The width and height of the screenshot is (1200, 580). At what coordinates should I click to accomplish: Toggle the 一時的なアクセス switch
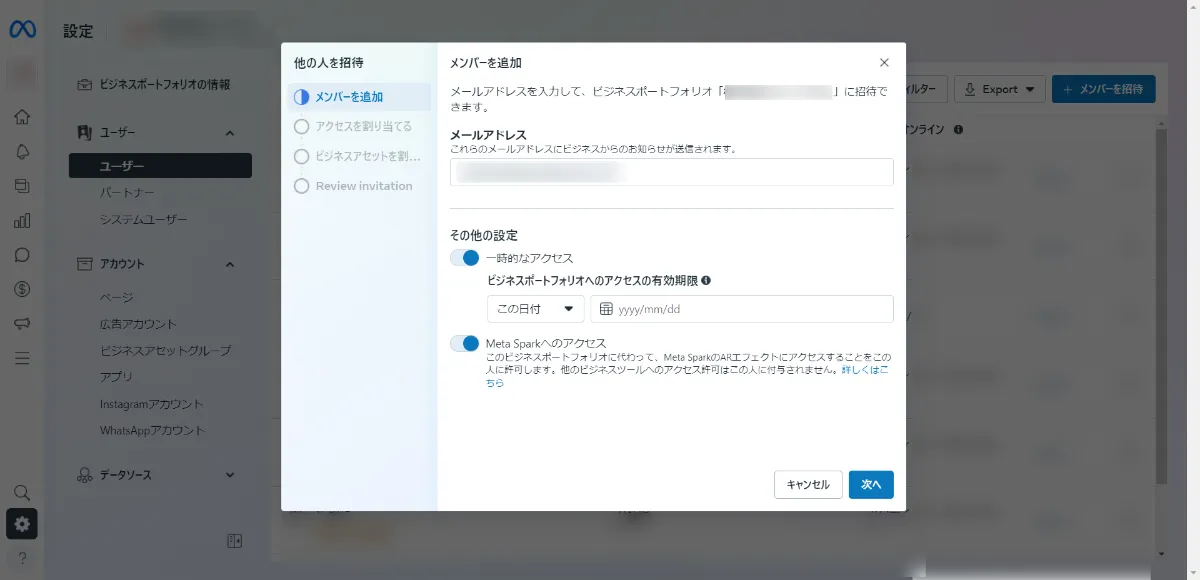[465, 258]
